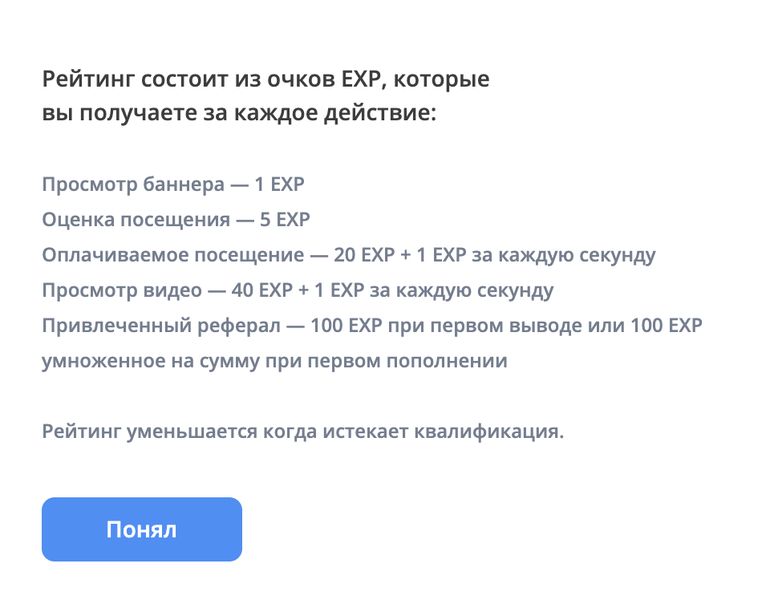
Task: Click the heading line "вы получаете за каждое действие"
Action: tap(239, 113)
